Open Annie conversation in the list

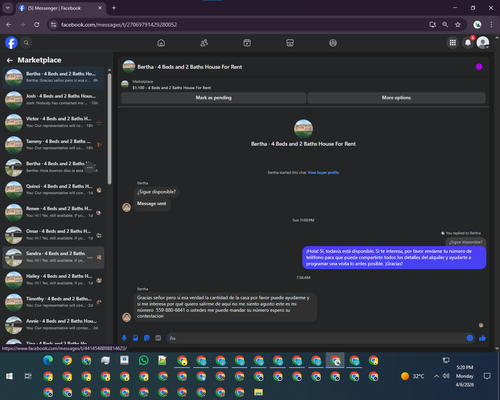tap(53, 324)
